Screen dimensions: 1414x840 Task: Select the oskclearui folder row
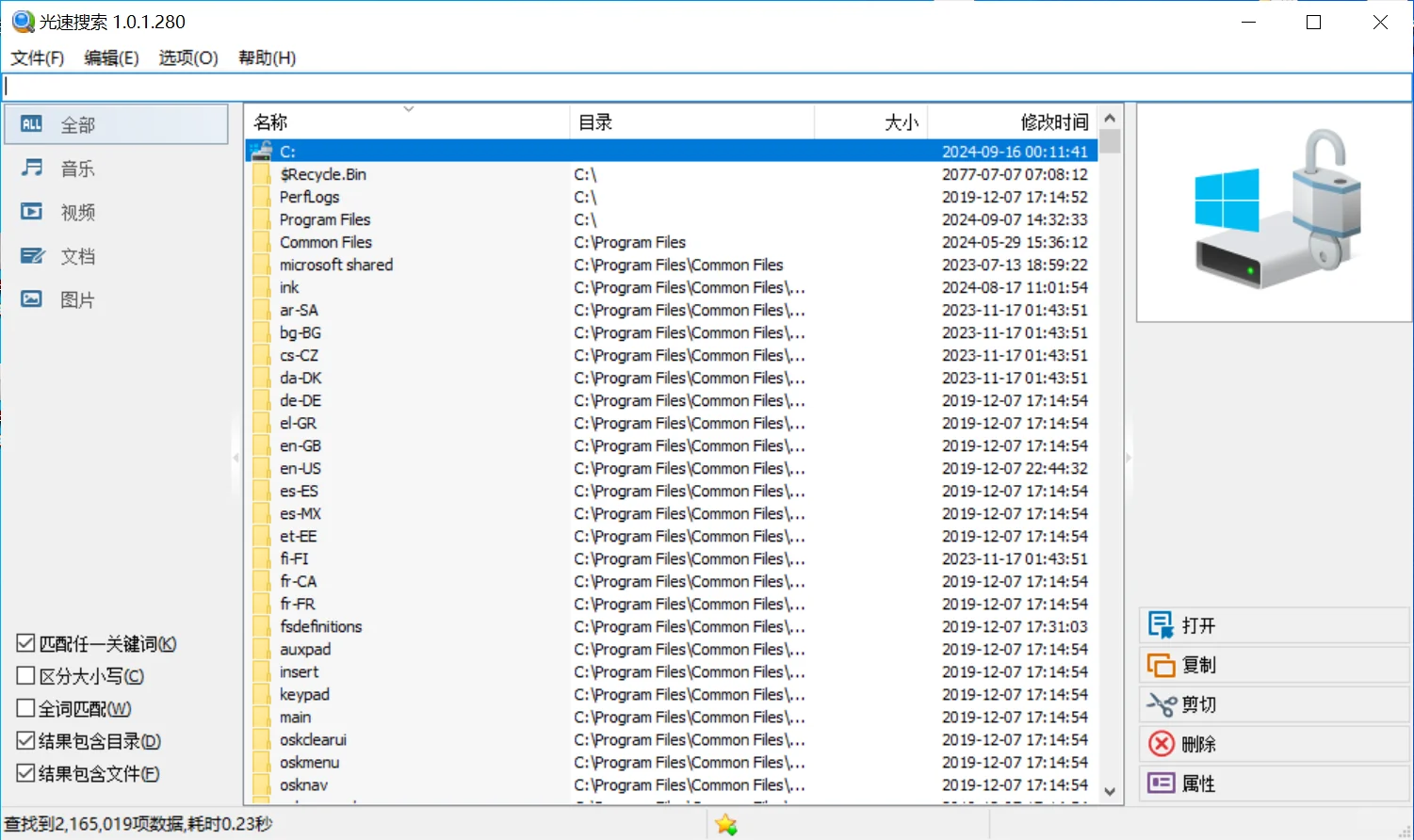tap(672, 739)
